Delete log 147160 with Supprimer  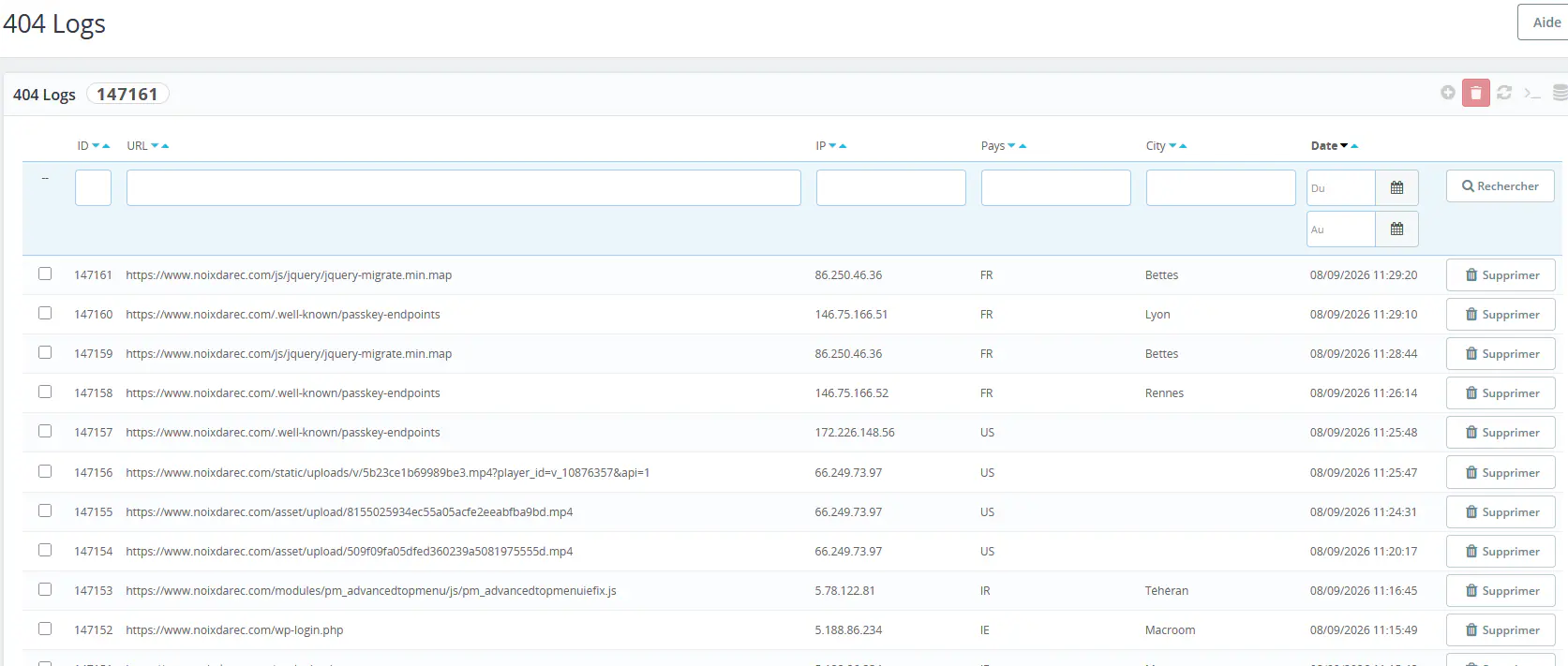pos(1501,315)
